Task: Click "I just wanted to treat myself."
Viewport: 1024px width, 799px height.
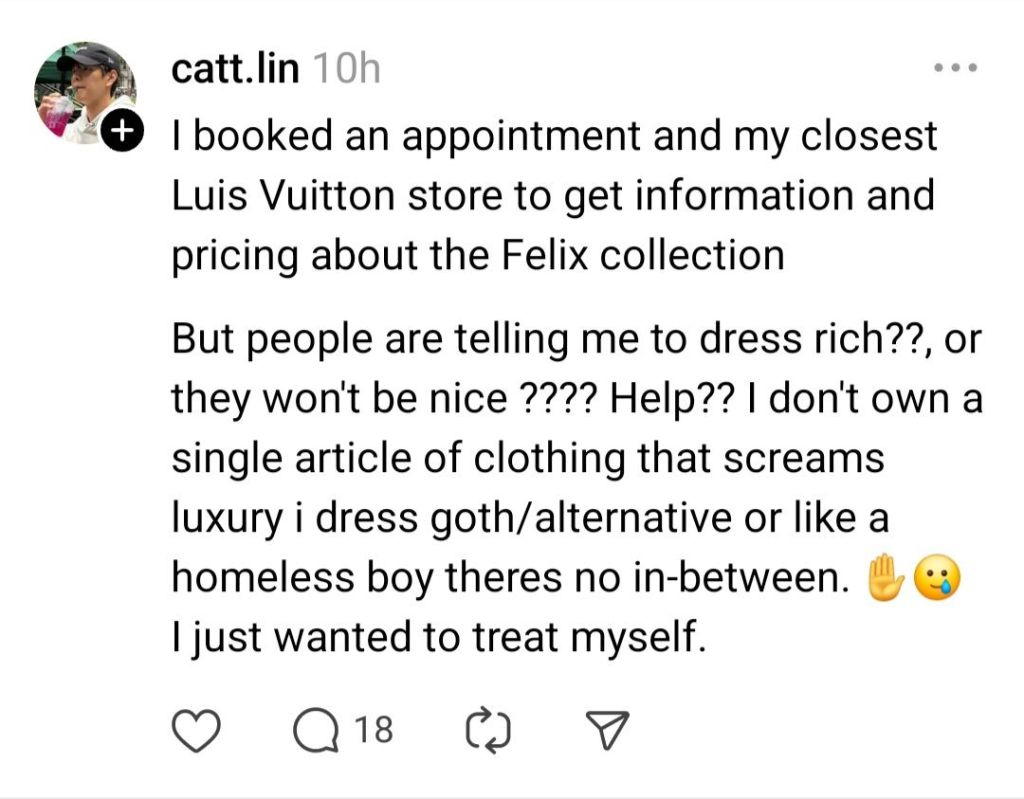Action: (439, 637)
